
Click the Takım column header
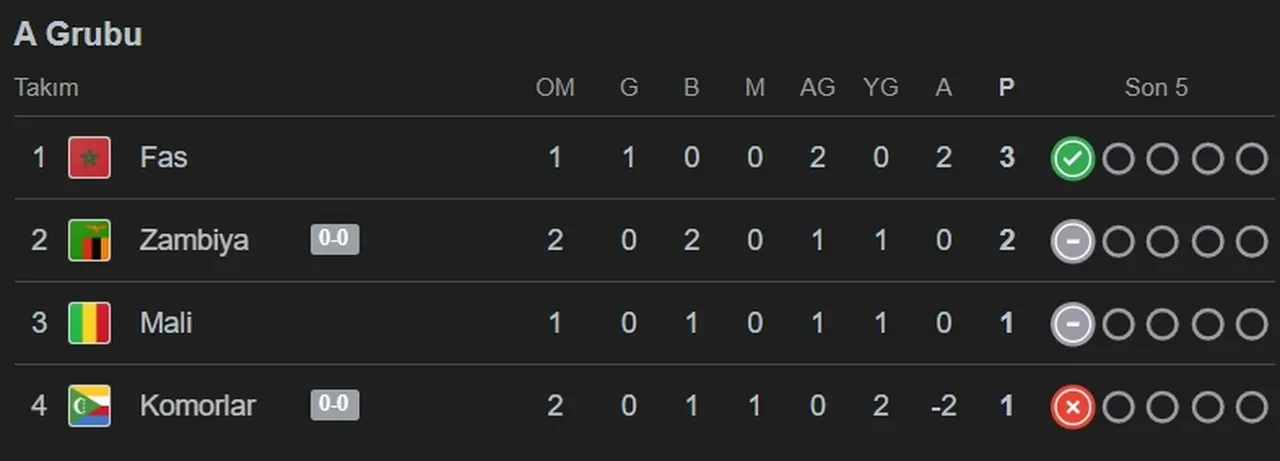tap(46, 88)
